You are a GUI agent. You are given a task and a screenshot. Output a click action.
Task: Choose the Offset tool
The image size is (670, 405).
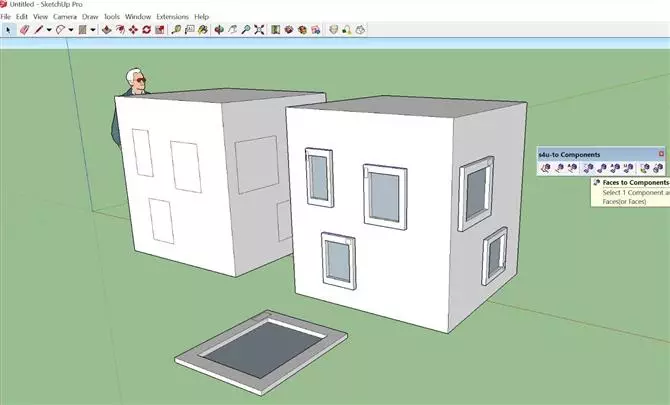click(x=120, y=30)
